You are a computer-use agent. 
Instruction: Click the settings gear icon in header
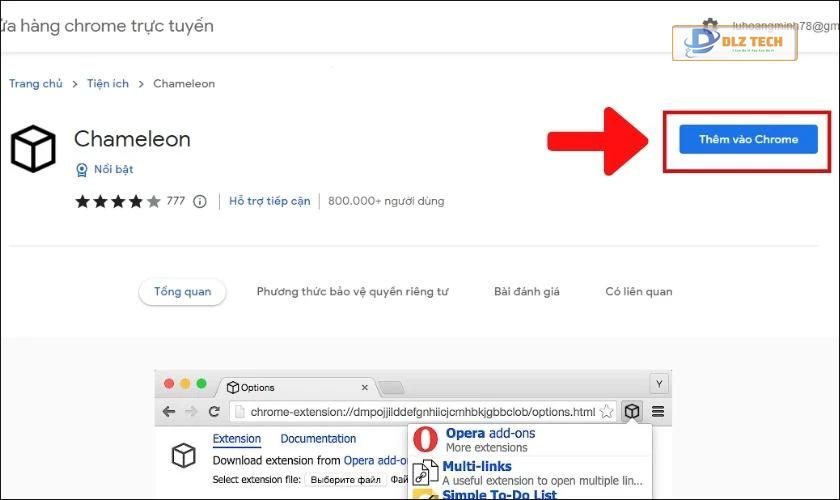coord(710,24)
